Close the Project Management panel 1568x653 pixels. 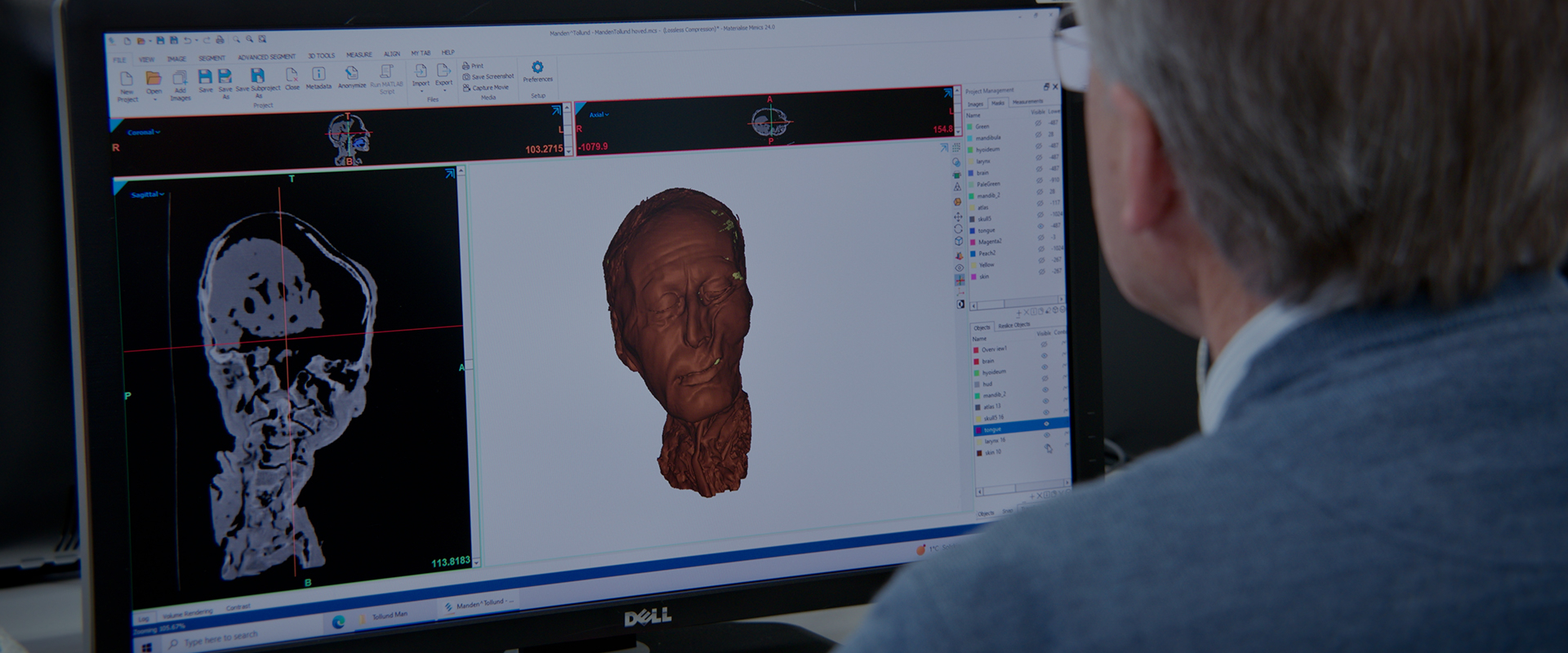[1055, 87]
